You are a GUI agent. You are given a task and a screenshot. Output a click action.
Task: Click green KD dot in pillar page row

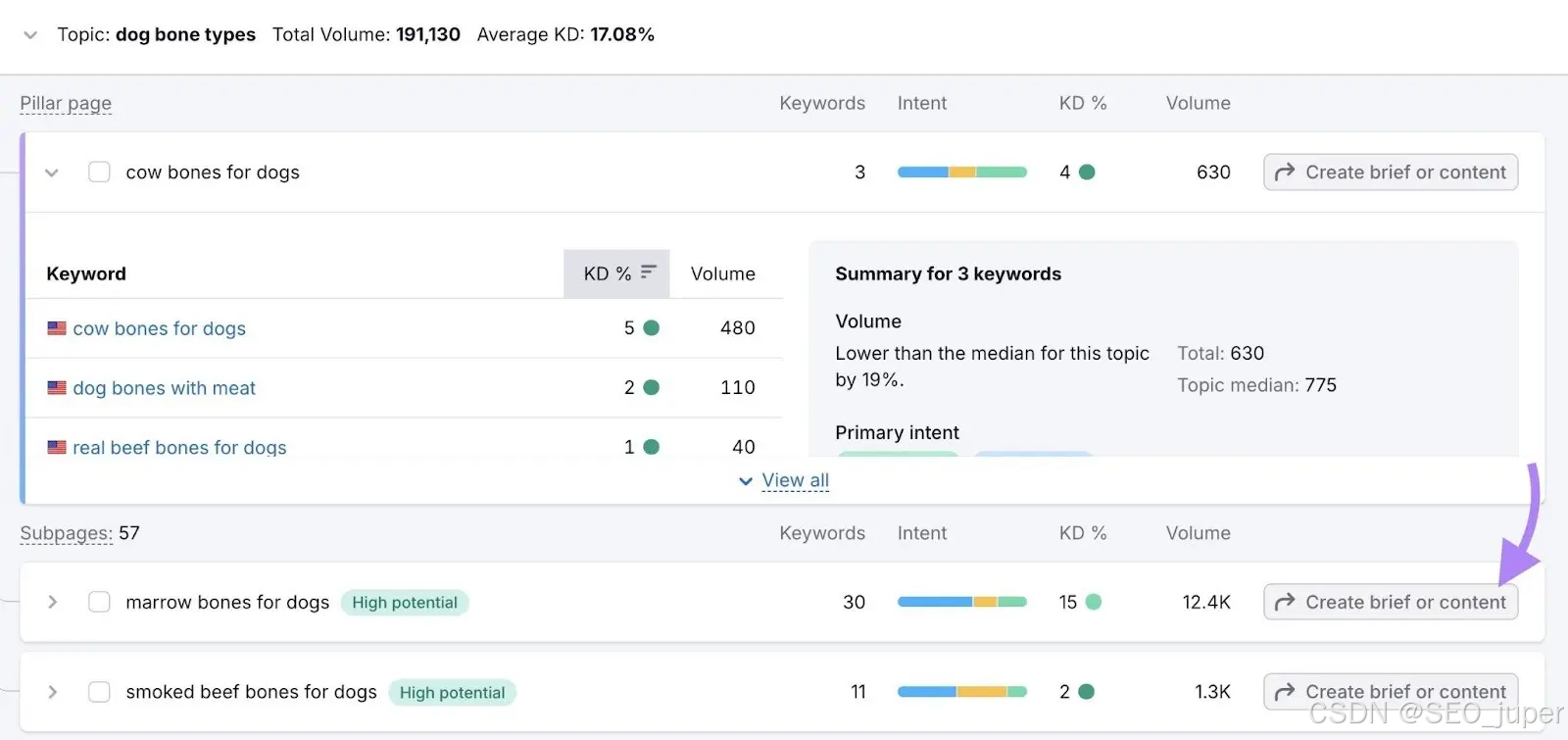tap(1087, 172)
